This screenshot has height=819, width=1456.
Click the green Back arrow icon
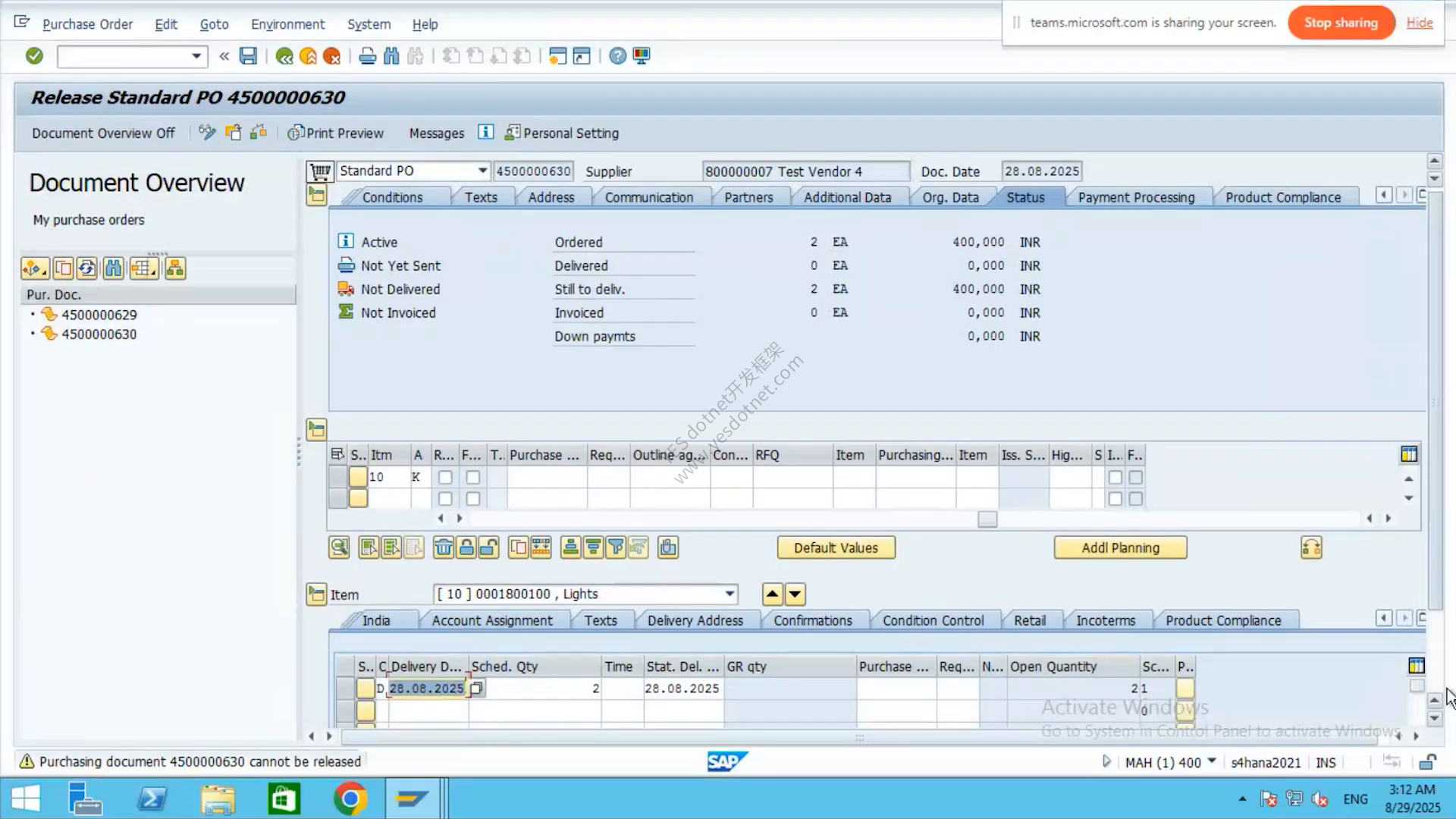284,55
